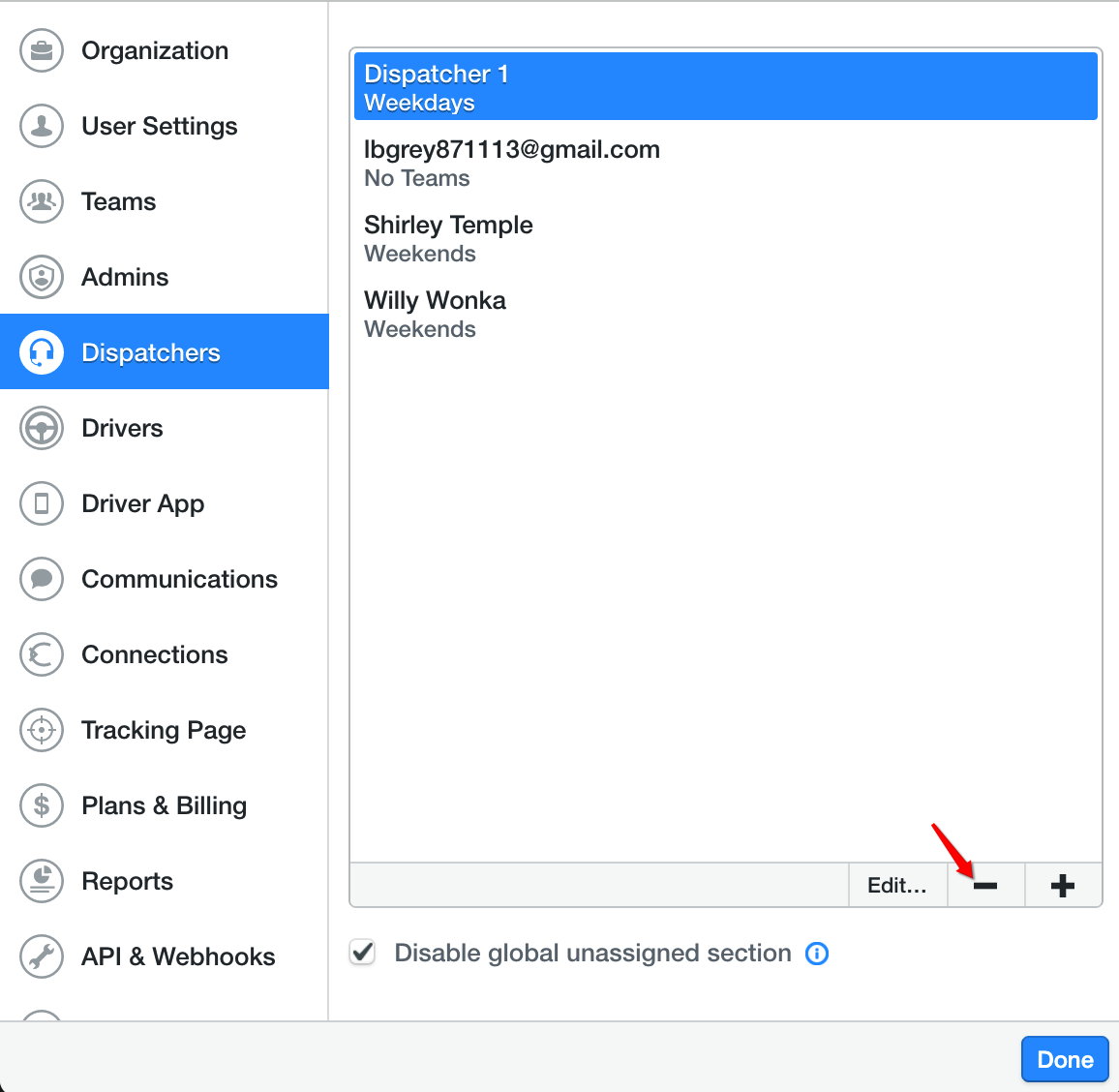The image size is (1119, 1092).
Task: Open info tooltip for global unassigned section
Action: click(x=816, y=954)
